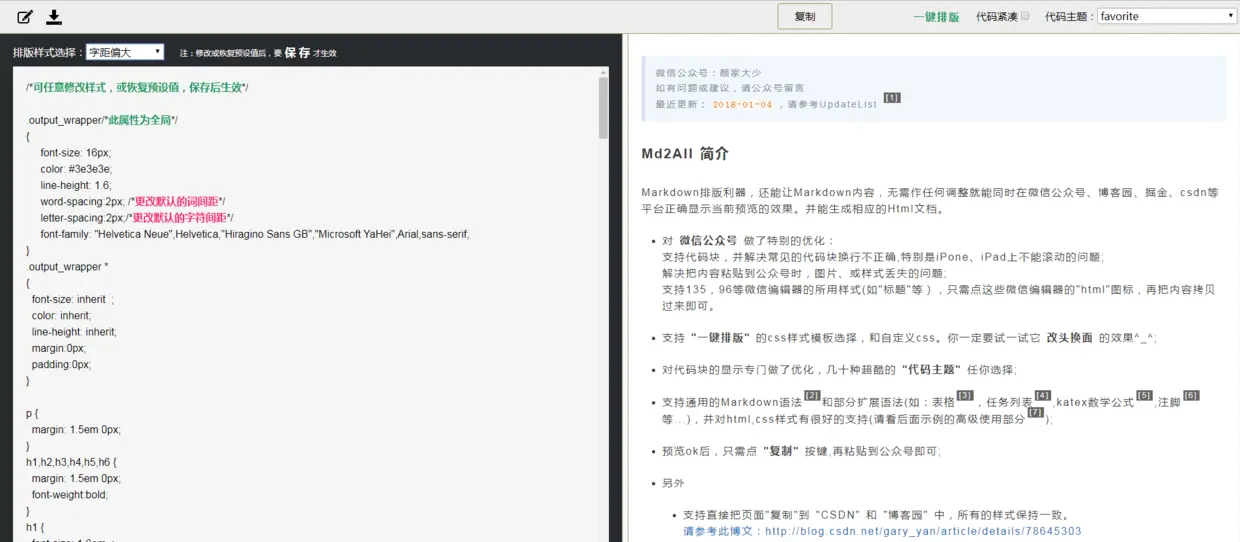The width and height of the screenshot is (1240, 542).
Task: Click the 另外 bullet item
Action: [x=673, y=483]
